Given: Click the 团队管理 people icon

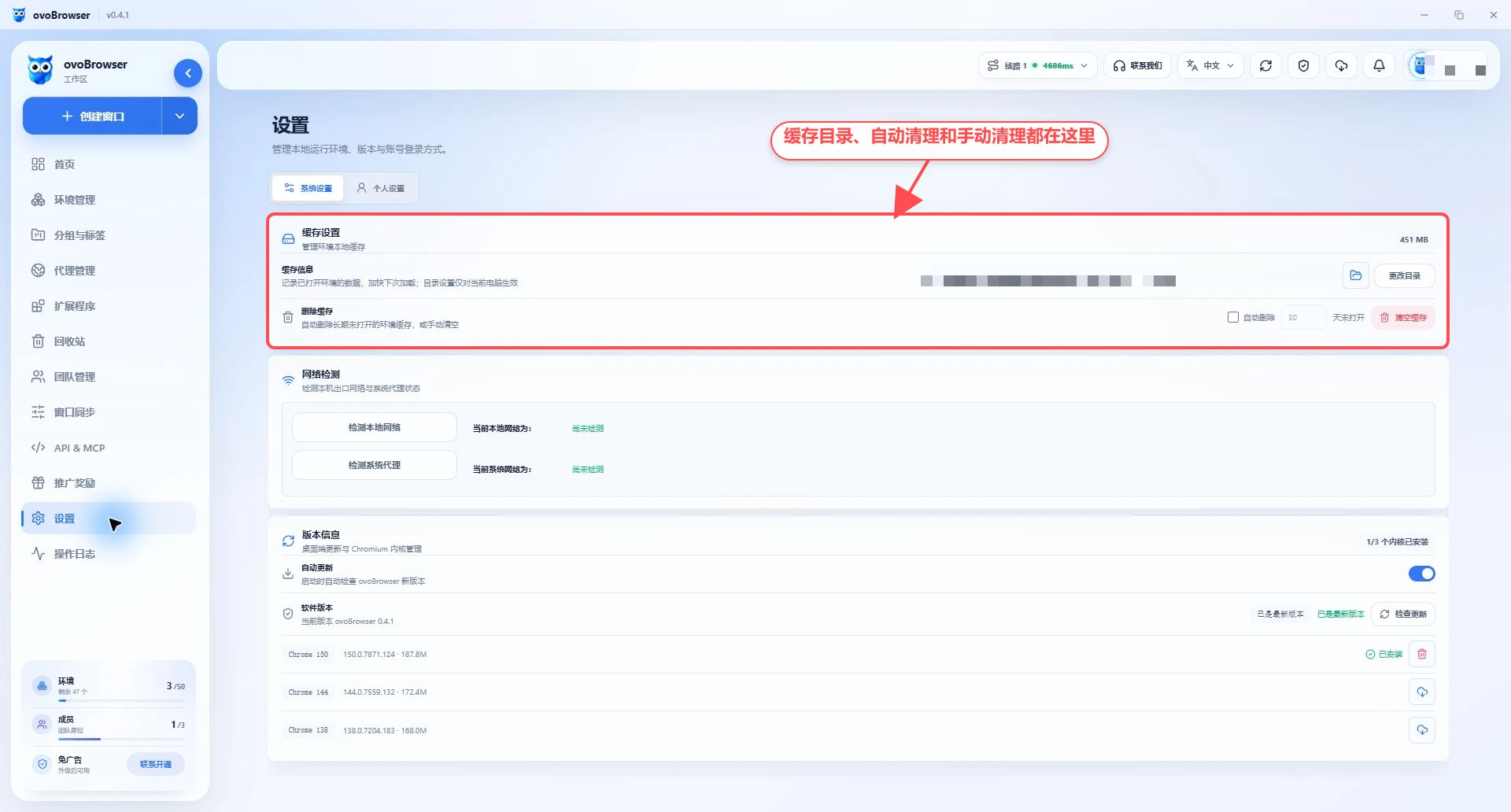Looking at the screenshot, I should [38, 377].
